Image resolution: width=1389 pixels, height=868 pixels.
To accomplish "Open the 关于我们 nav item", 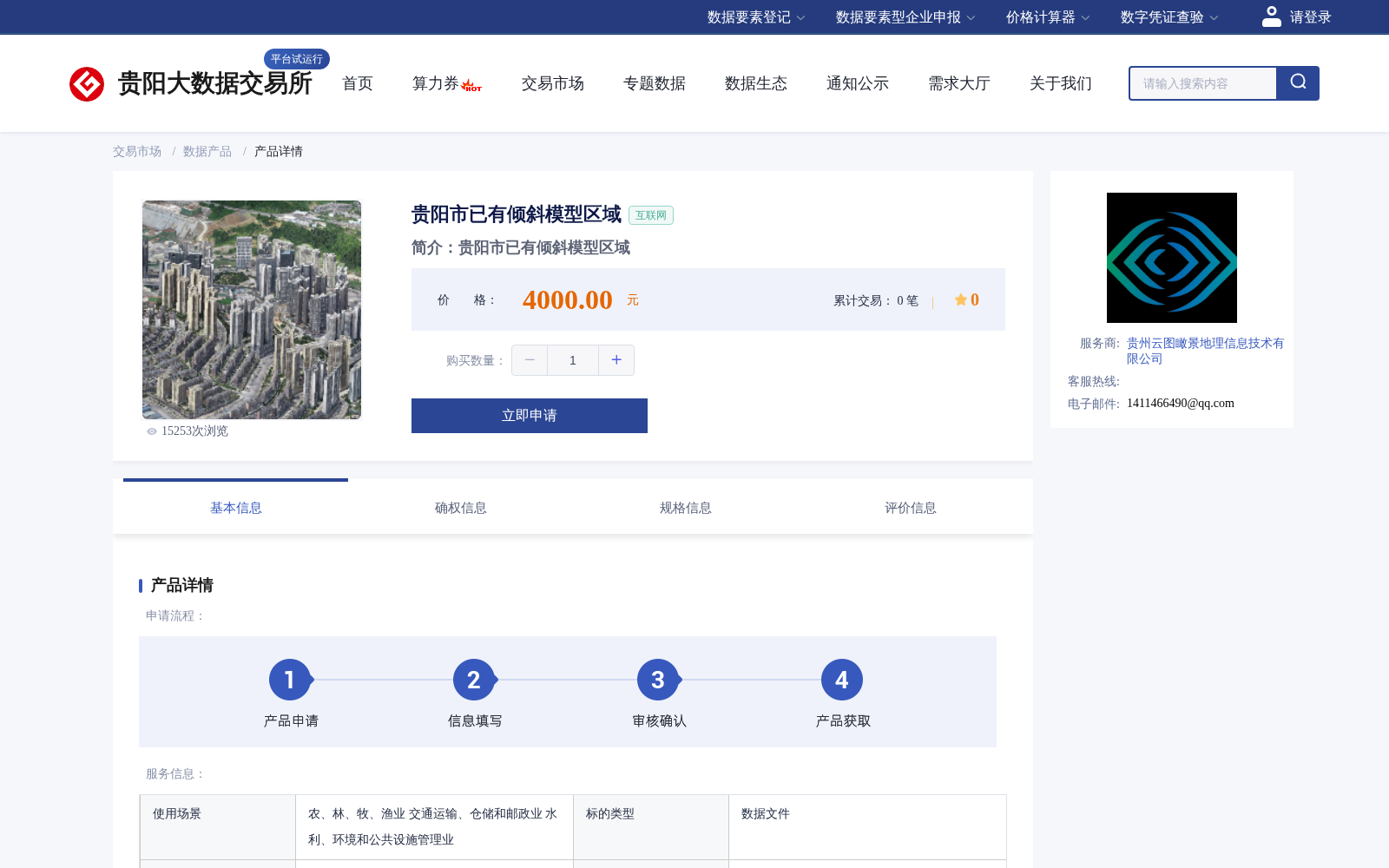I will (x=1061, y=83).
